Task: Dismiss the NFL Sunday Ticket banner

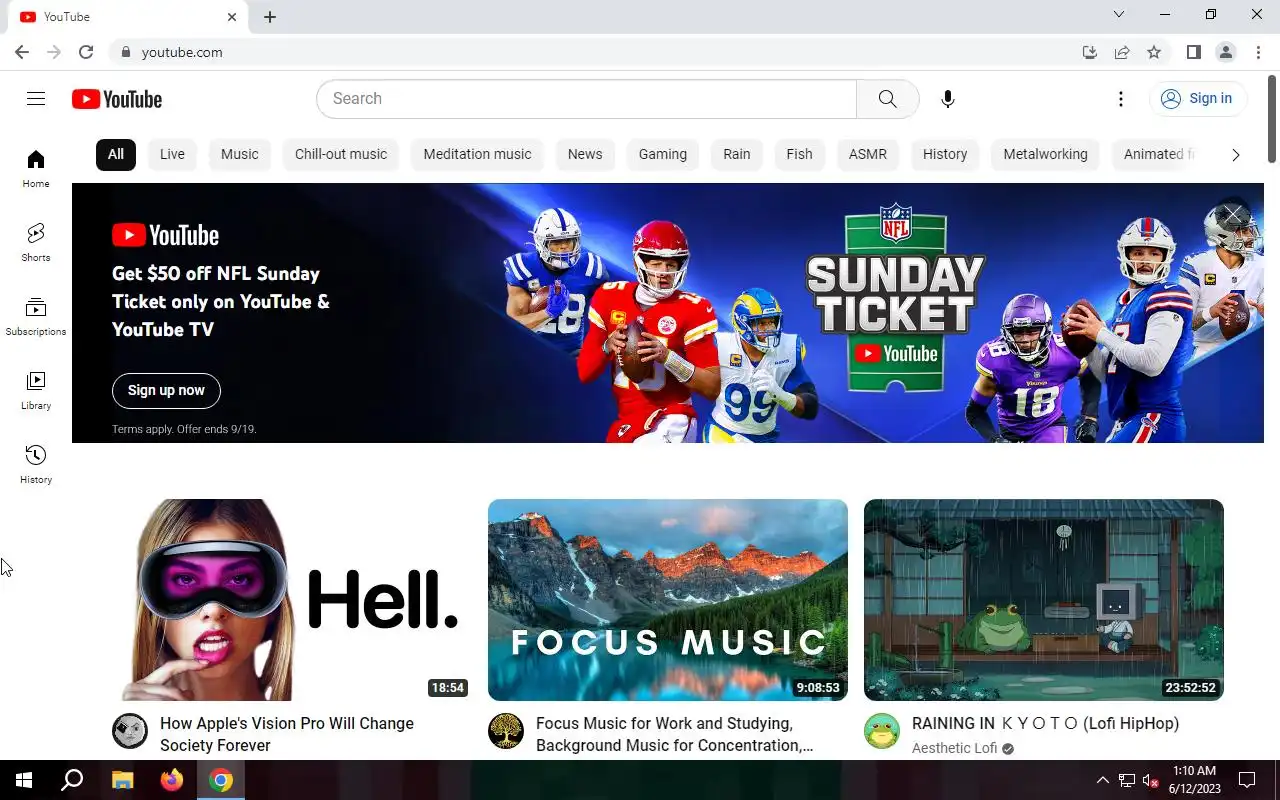Action: (1233, 214)
